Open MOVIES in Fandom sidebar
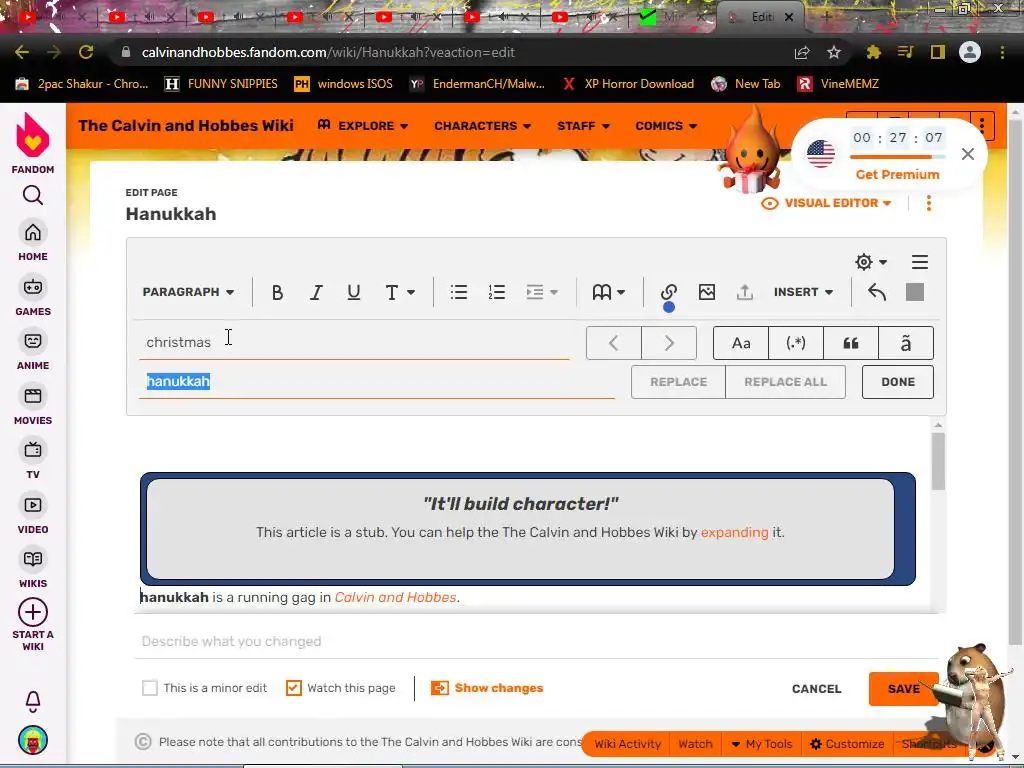1024x768 pixels. click(33, 406)
